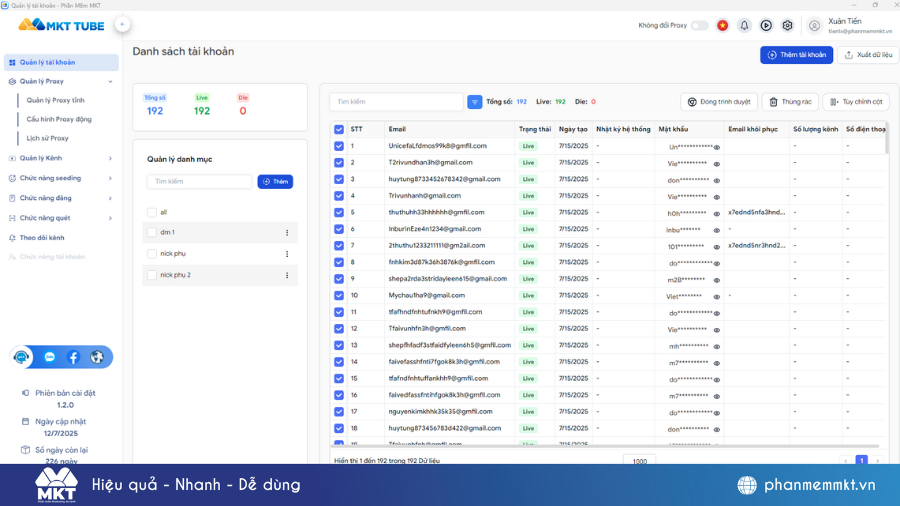900x506 pixels.
Task: Click the Vietnam flag language icon
Action: coord(722,26)
